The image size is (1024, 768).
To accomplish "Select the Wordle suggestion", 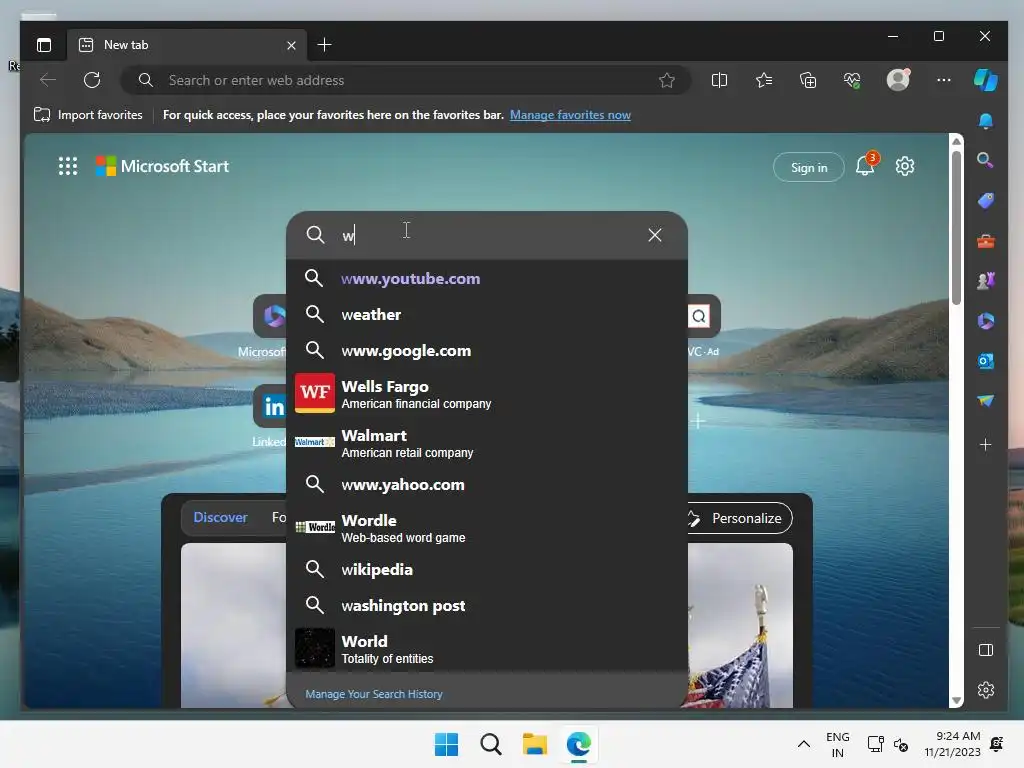I will click(487, 528).
